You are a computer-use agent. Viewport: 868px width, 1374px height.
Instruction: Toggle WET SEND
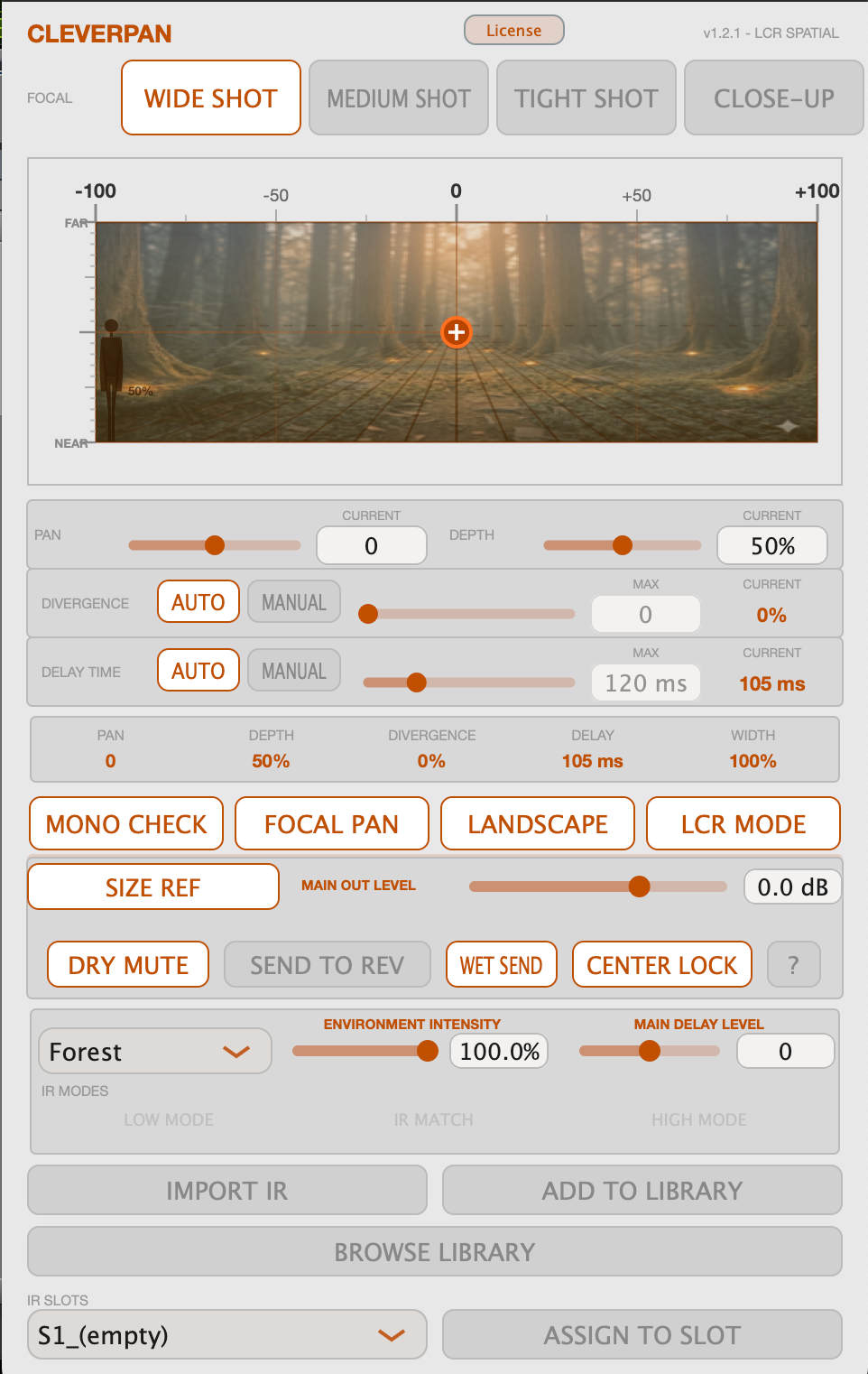point(502,964)
